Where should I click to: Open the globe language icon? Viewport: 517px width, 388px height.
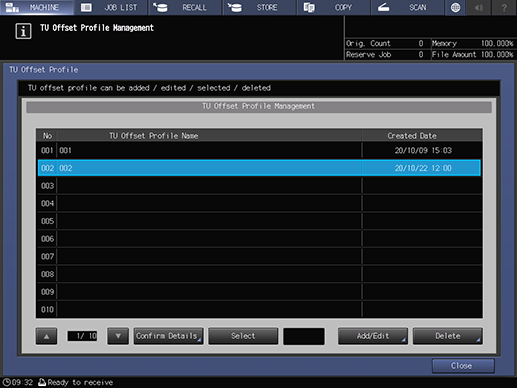point(455,7)
